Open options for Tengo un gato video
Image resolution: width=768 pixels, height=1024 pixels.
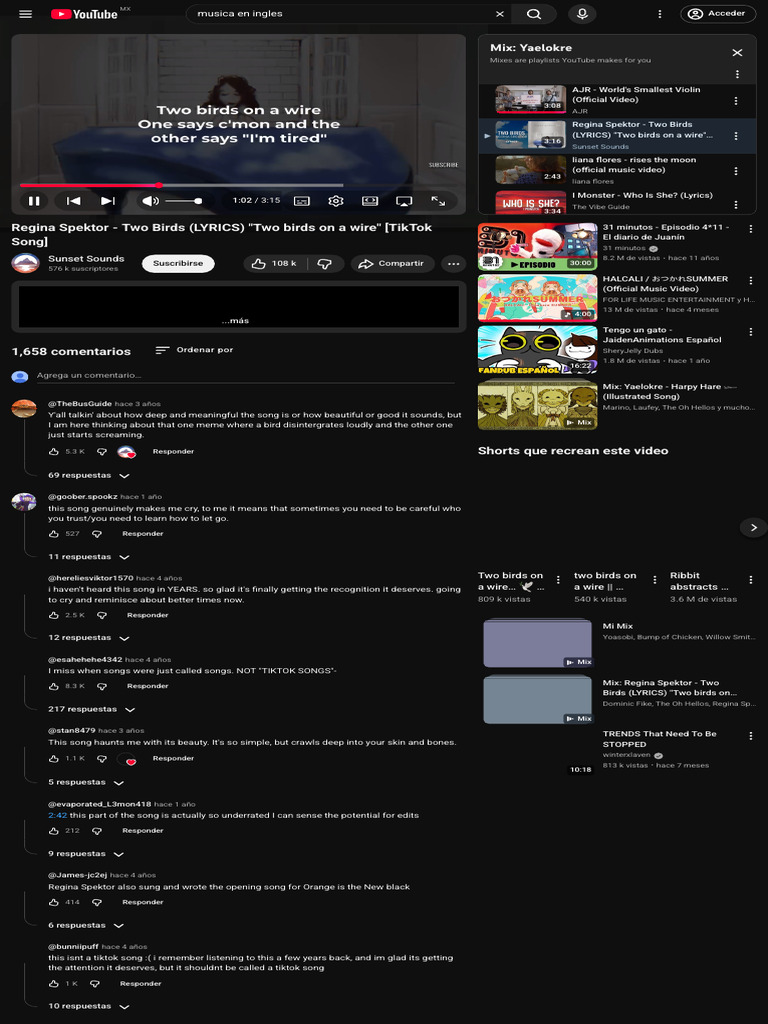[x=750, y=332]
